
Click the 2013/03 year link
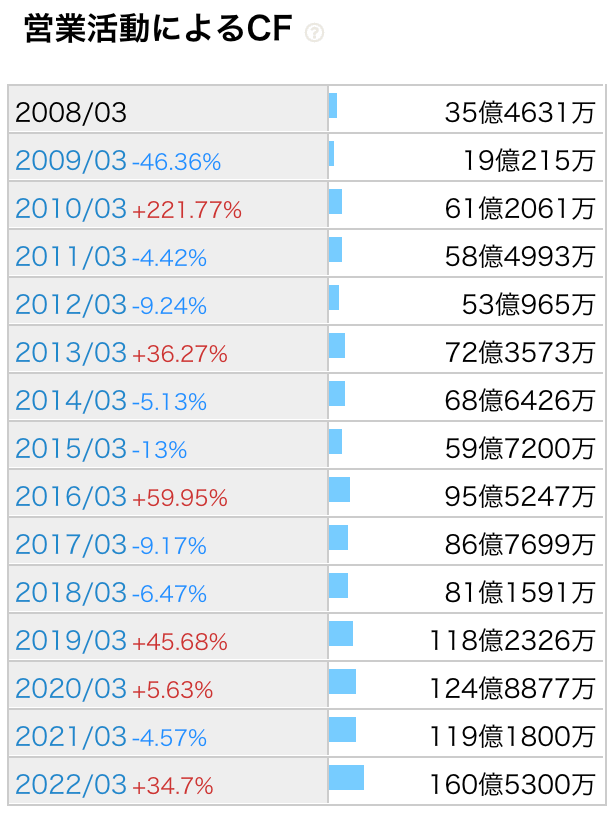tap(71, 353)
